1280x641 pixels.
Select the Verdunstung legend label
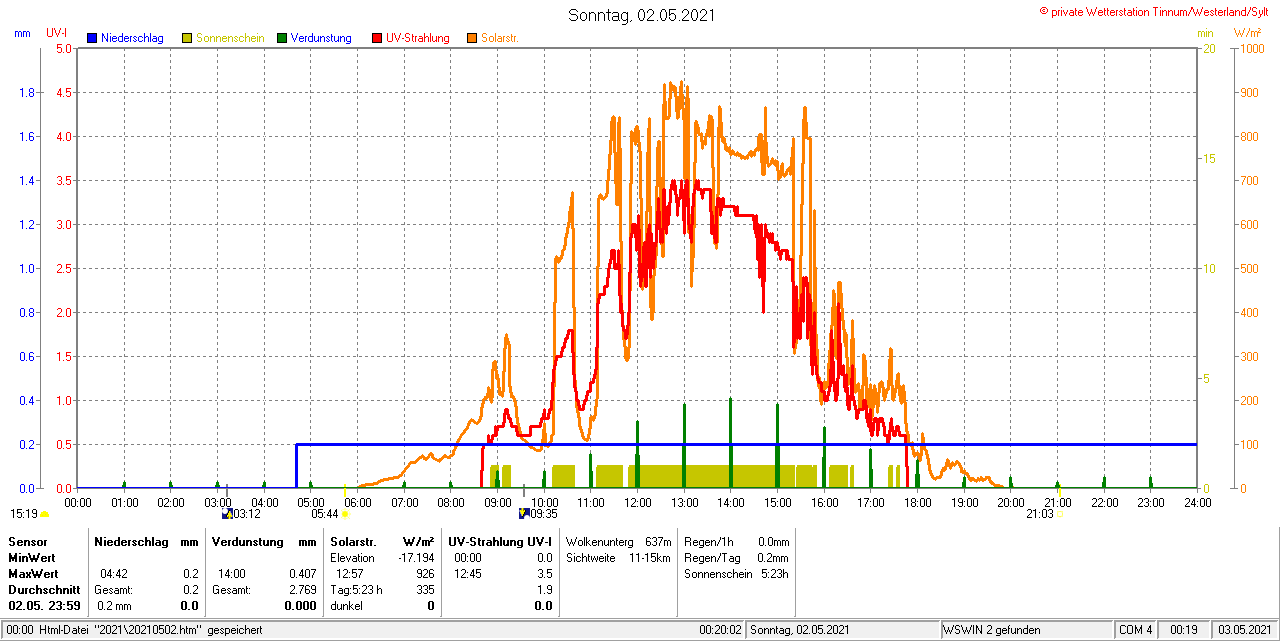[x=321, y=38]
